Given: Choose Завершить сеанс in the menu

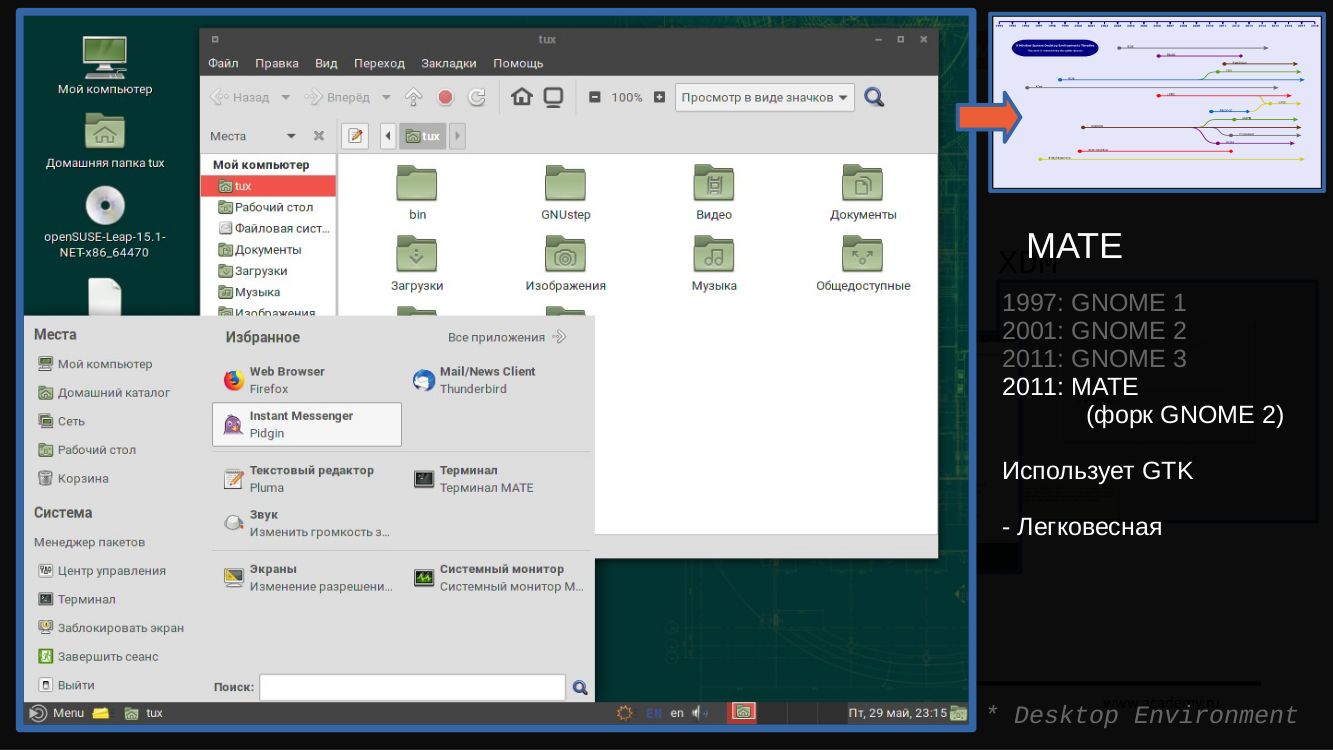Looking at the screenshot, I should click(98, 656).
